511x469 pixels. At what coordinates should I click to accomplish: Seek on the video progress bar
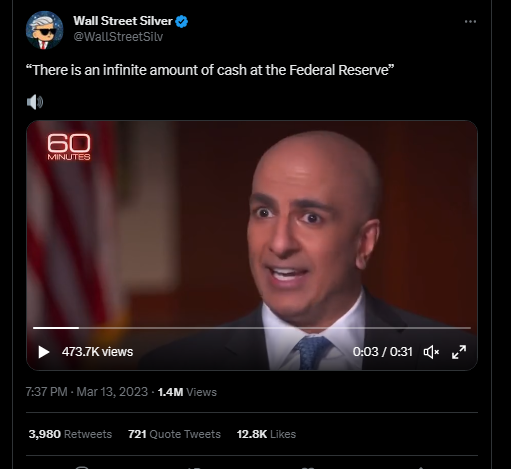[252, 328]
